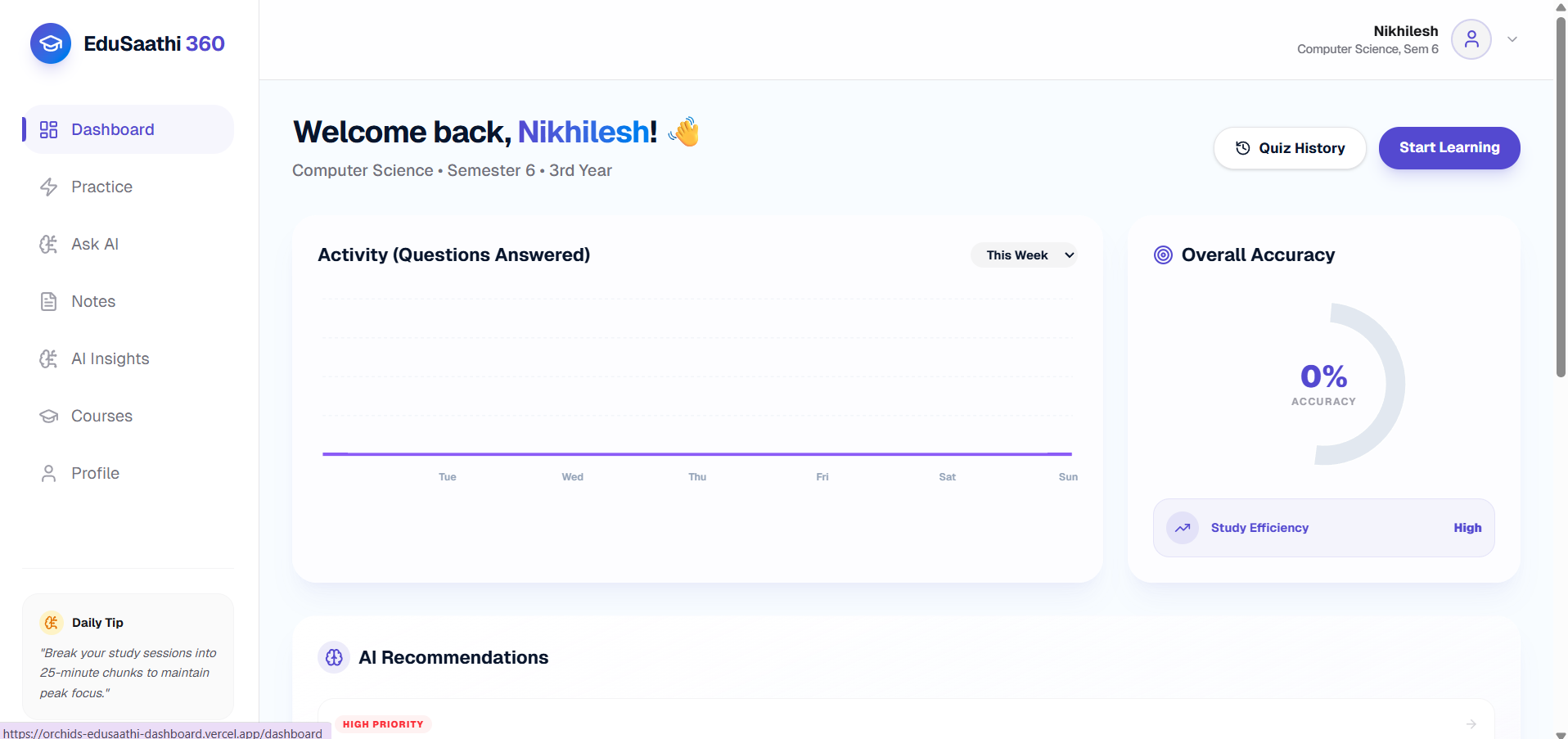Click the user avatar icon at top right

tap(1471, 39)
